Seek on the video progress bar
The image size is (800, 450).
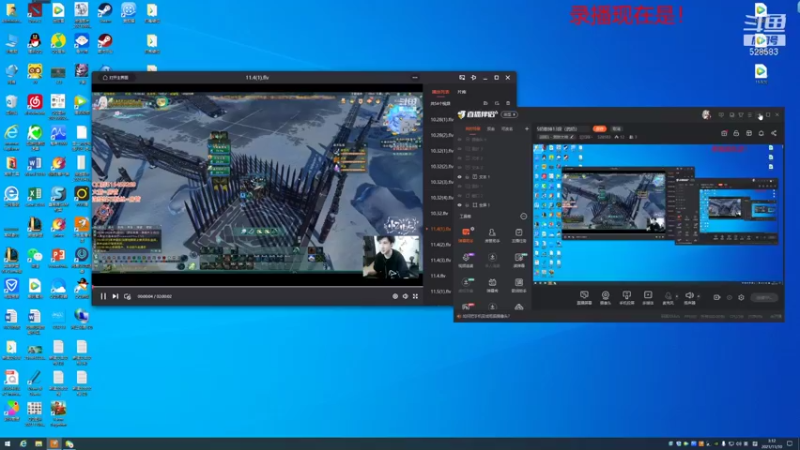pyautogui.click(x=257, y=286)
